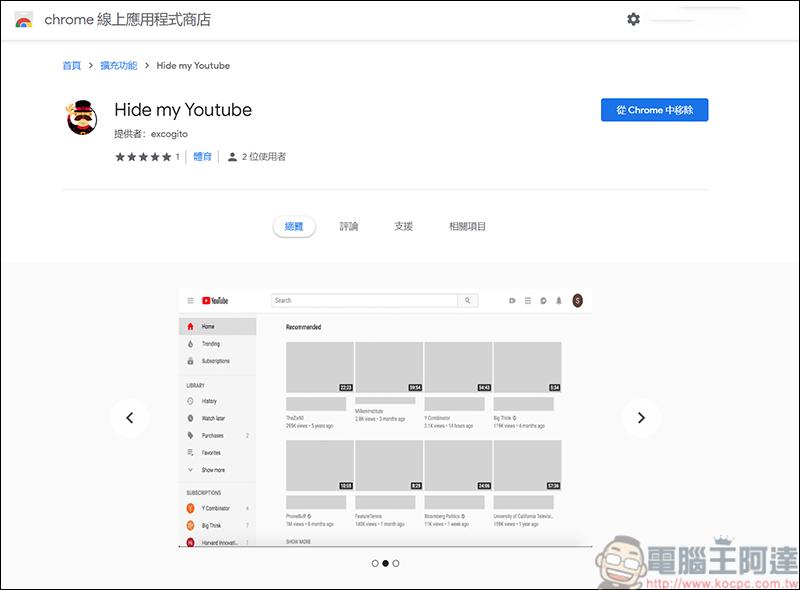Viewport: 800px width, 590px height.
Task: Click the University of California video thumbnail
Action: (528, 465)
